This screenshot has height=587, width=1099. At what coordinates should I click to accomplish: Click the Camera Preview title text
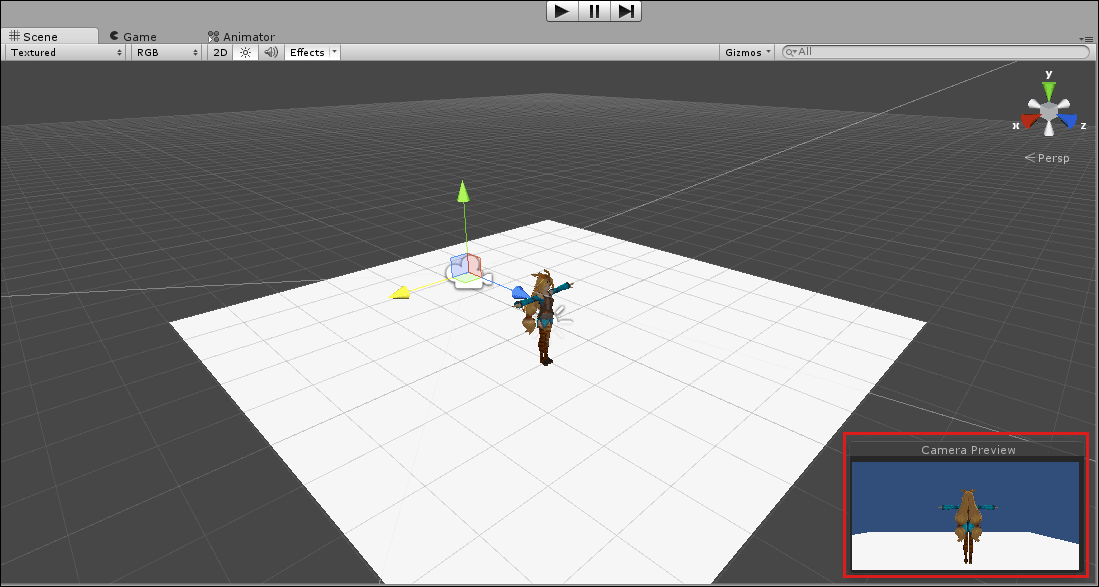click(968, 450)
